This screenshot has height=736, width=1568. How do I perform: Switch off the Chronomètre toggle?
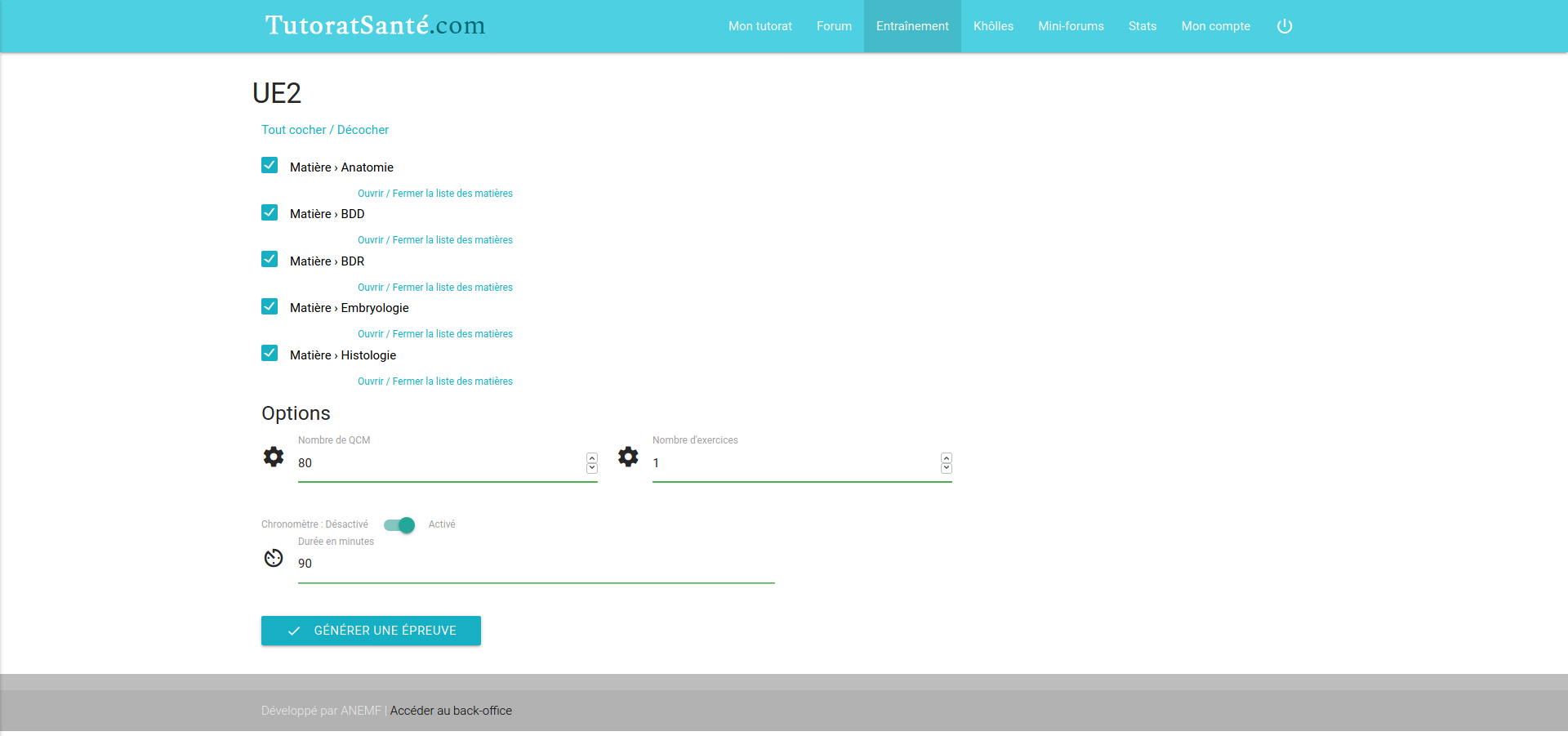pos(399,525)
